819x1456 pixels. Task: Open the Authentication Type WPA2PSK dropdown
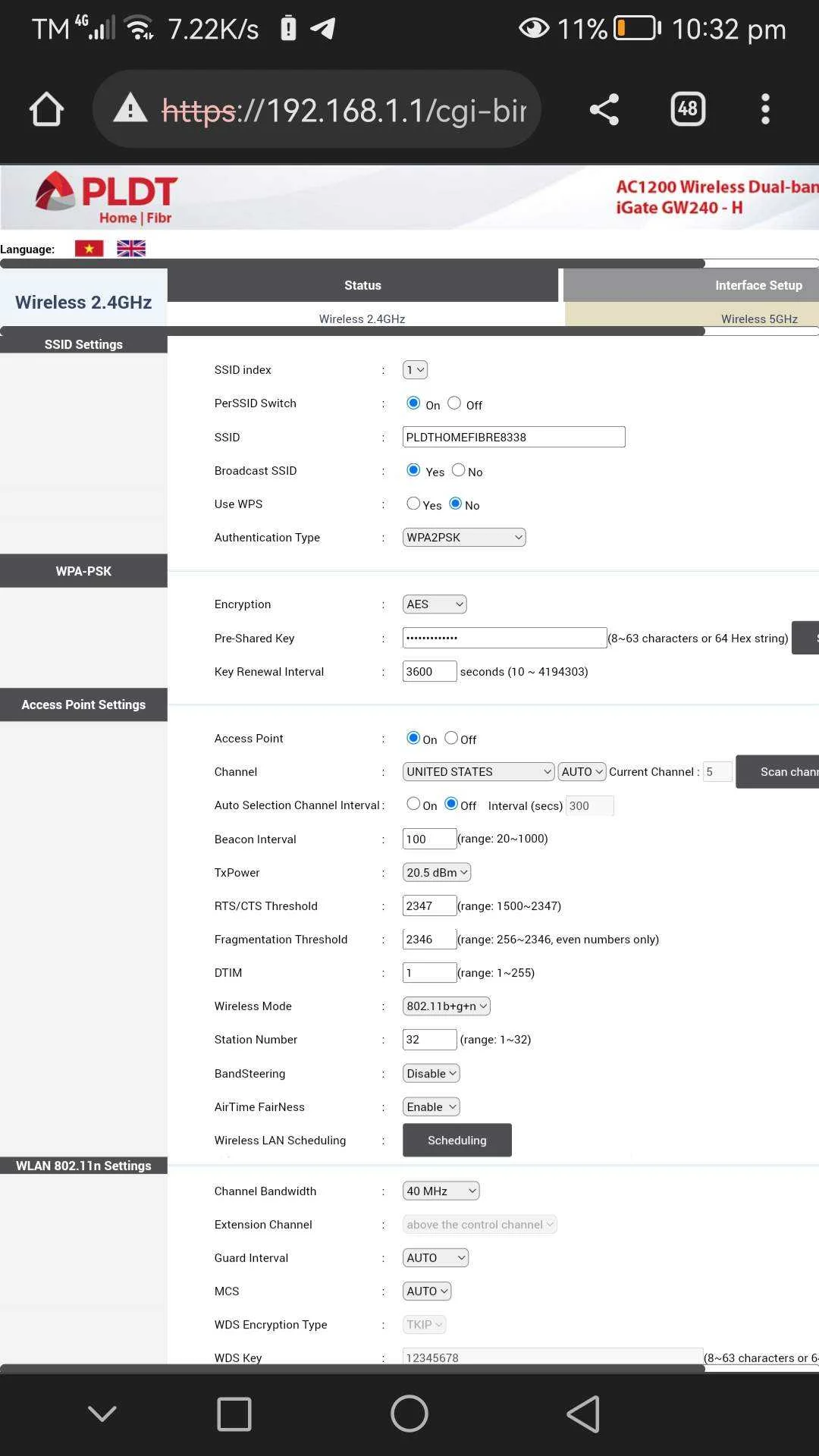coord(464,538)
